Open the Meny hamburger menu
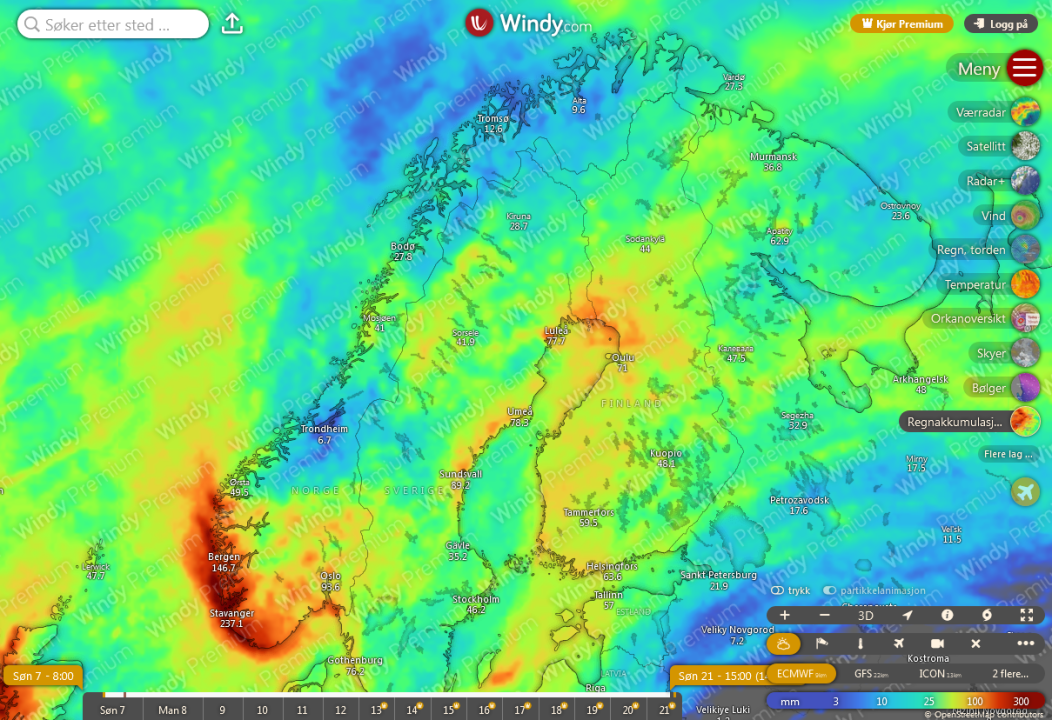 [1023, 68]
